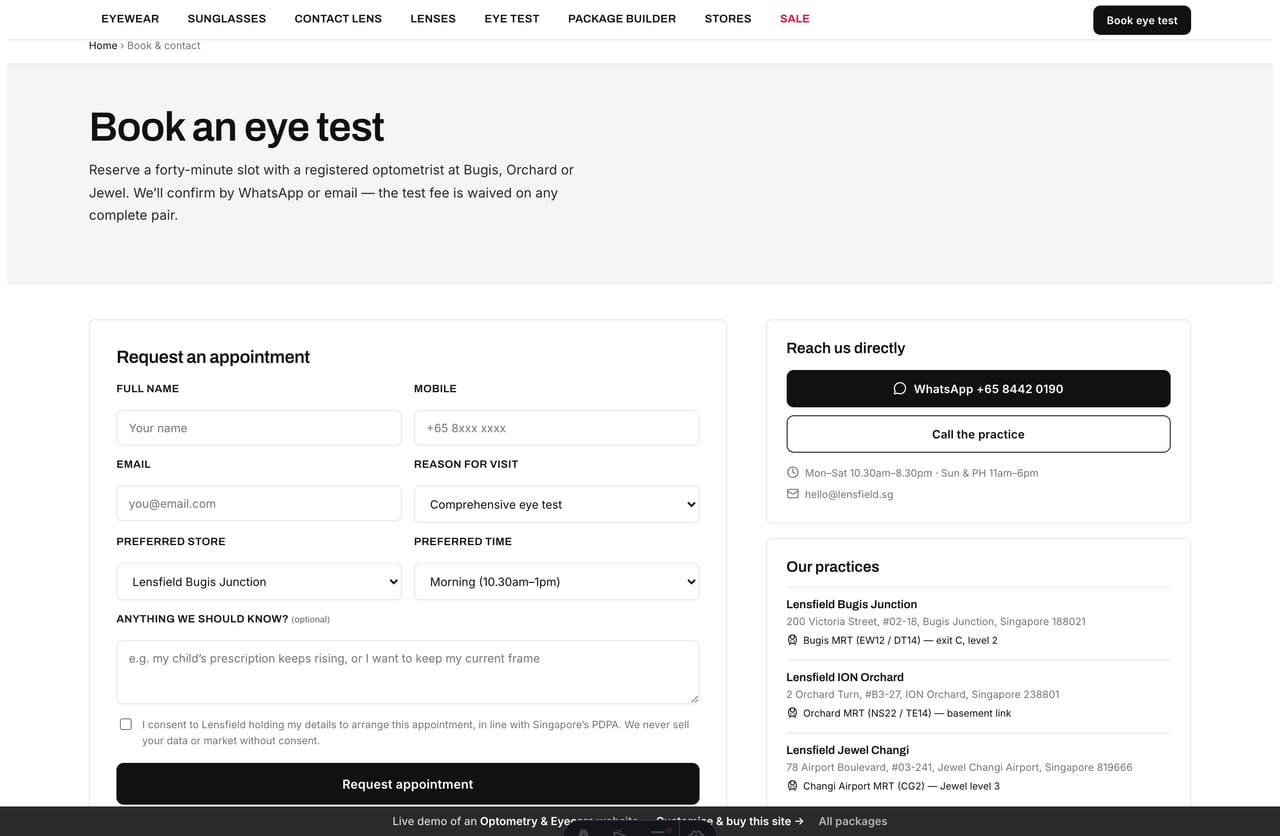Click the 78 Airport Boulevard address line
Screen dimensions: 1280x836
960,767
